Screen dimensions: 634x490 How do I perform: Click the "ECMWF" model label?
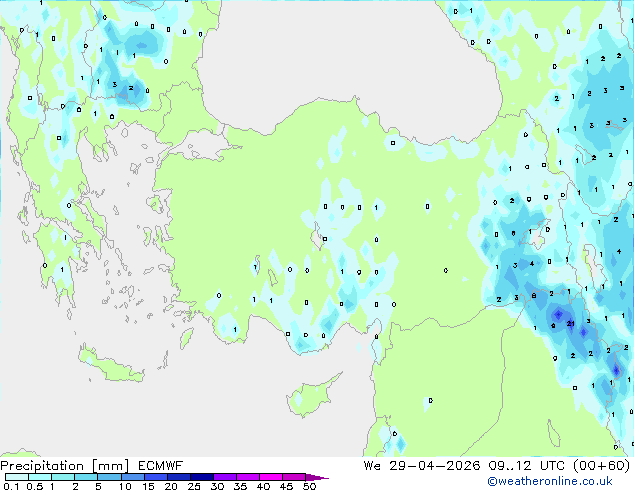tap(161, 466)
